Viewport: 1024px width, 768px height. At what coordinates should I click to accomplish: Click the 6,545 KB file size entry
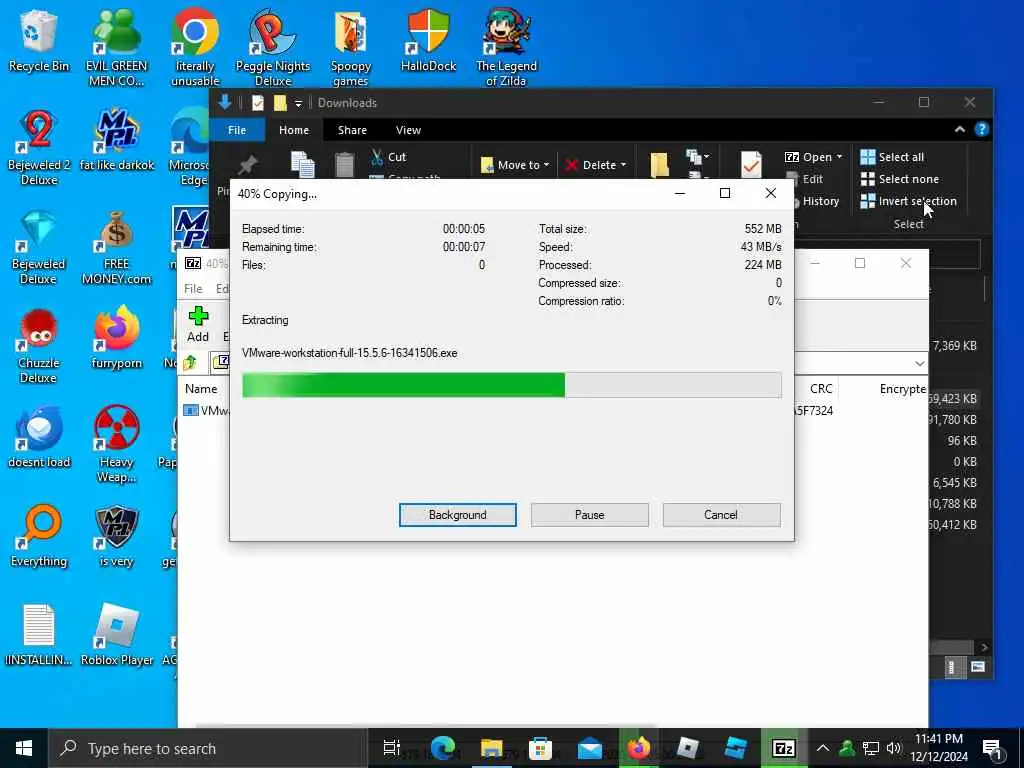point(954,483)
